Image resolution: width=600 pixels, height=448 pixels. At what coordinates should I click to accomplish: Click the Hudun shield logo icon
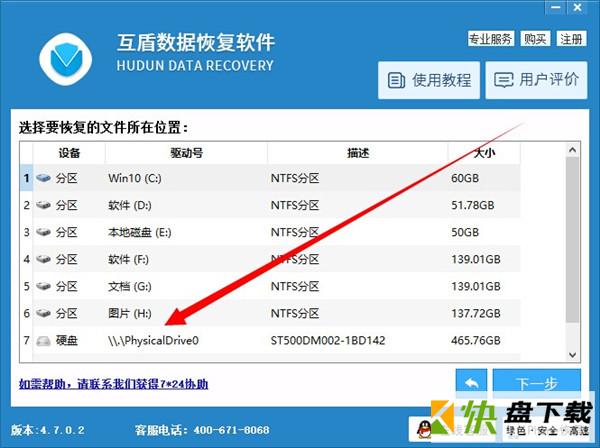pyautogui.click(x=65, y=59)
